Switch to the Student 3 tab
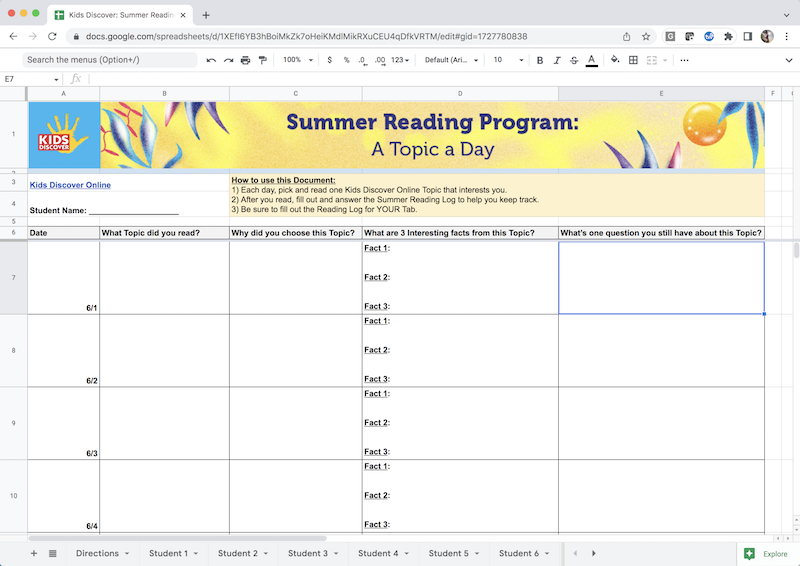This screenshot has height=566, width=800. 308,553
